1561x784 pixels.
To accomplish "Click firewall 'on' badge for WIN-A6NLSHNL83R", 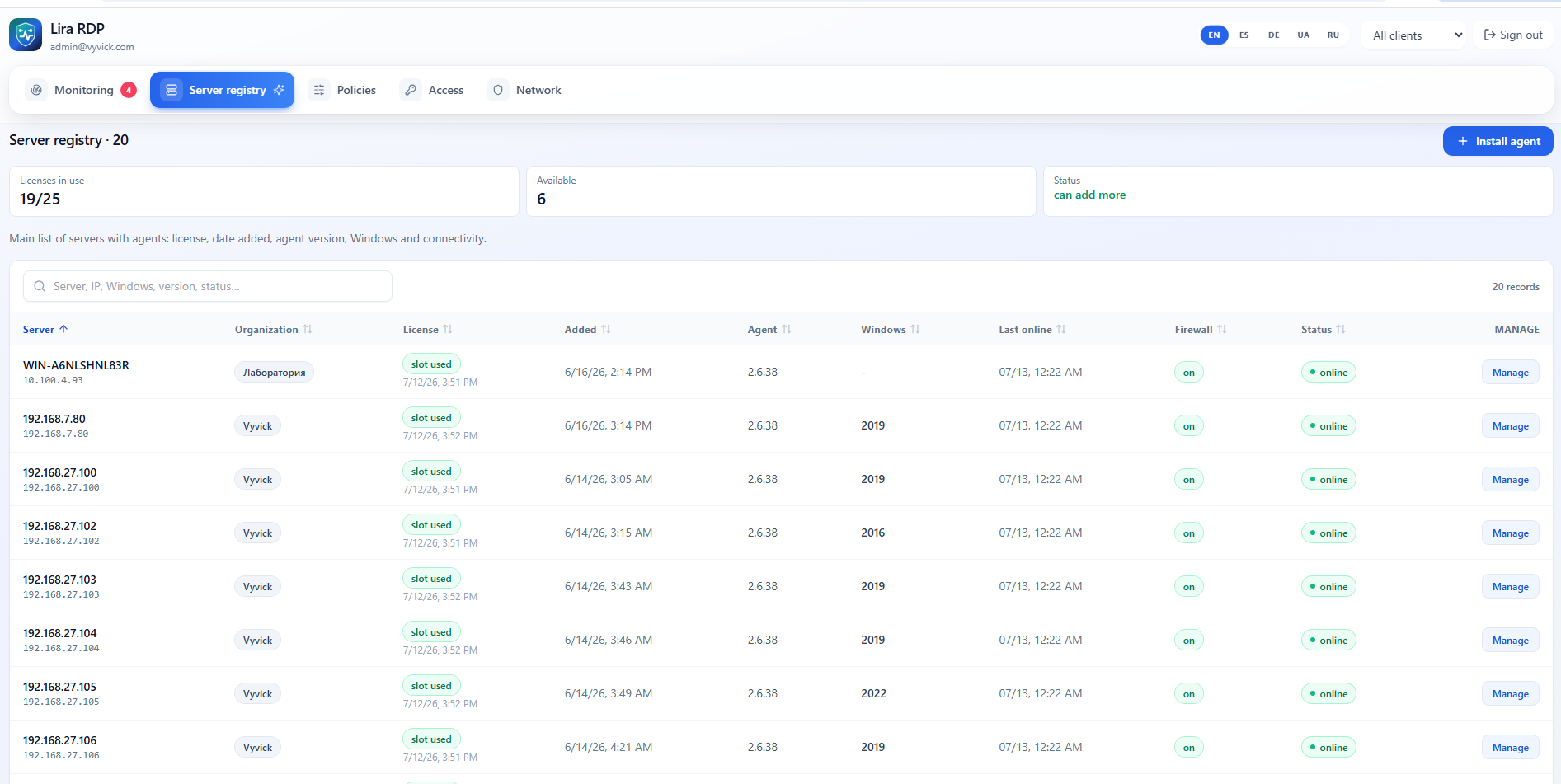I will click(x=1188, y=373).
